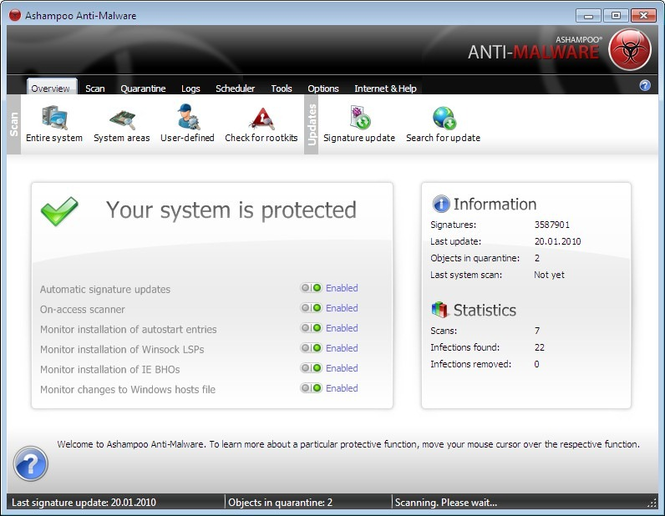The width and height of the screenshot is (665, 516).
Task: Click the large blue question mark icon
Action: pos(31,463)
